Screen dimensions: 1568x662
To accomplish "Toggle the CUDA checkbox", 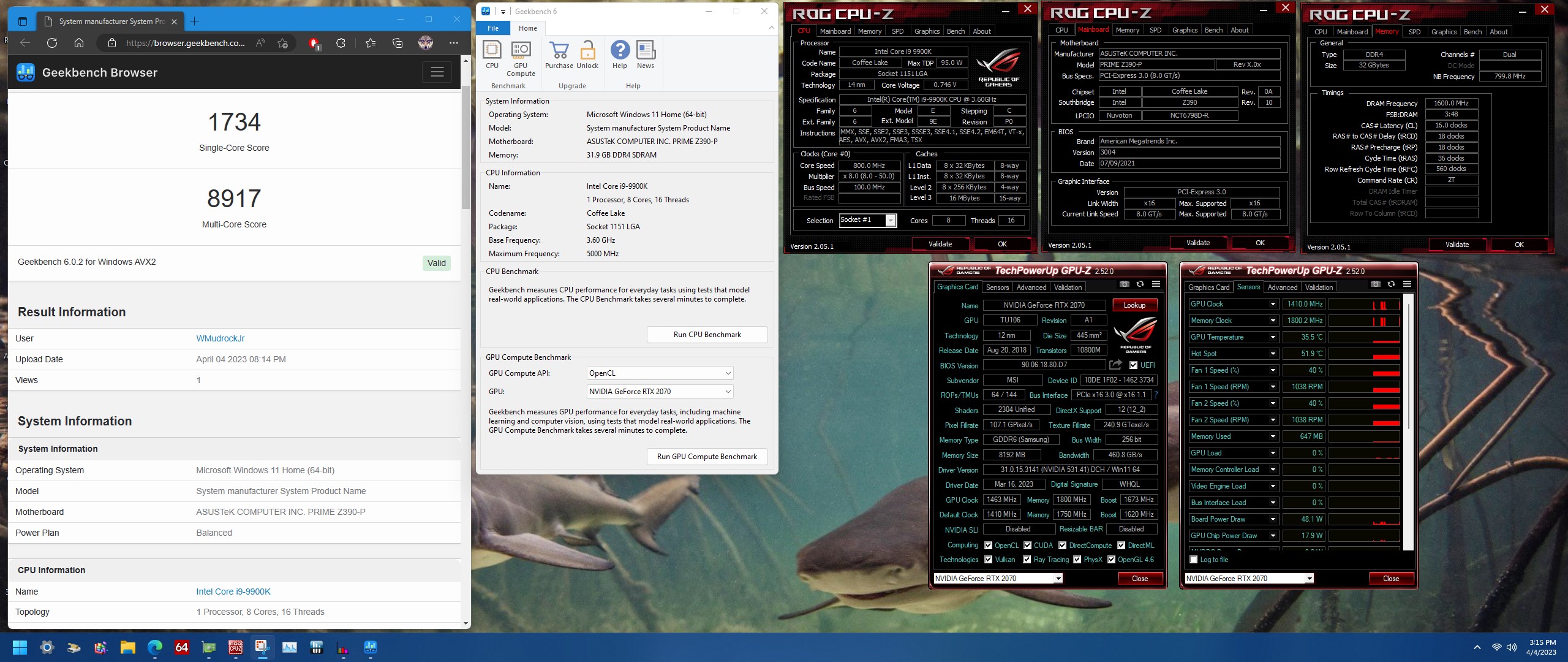I will [1027, 546].
